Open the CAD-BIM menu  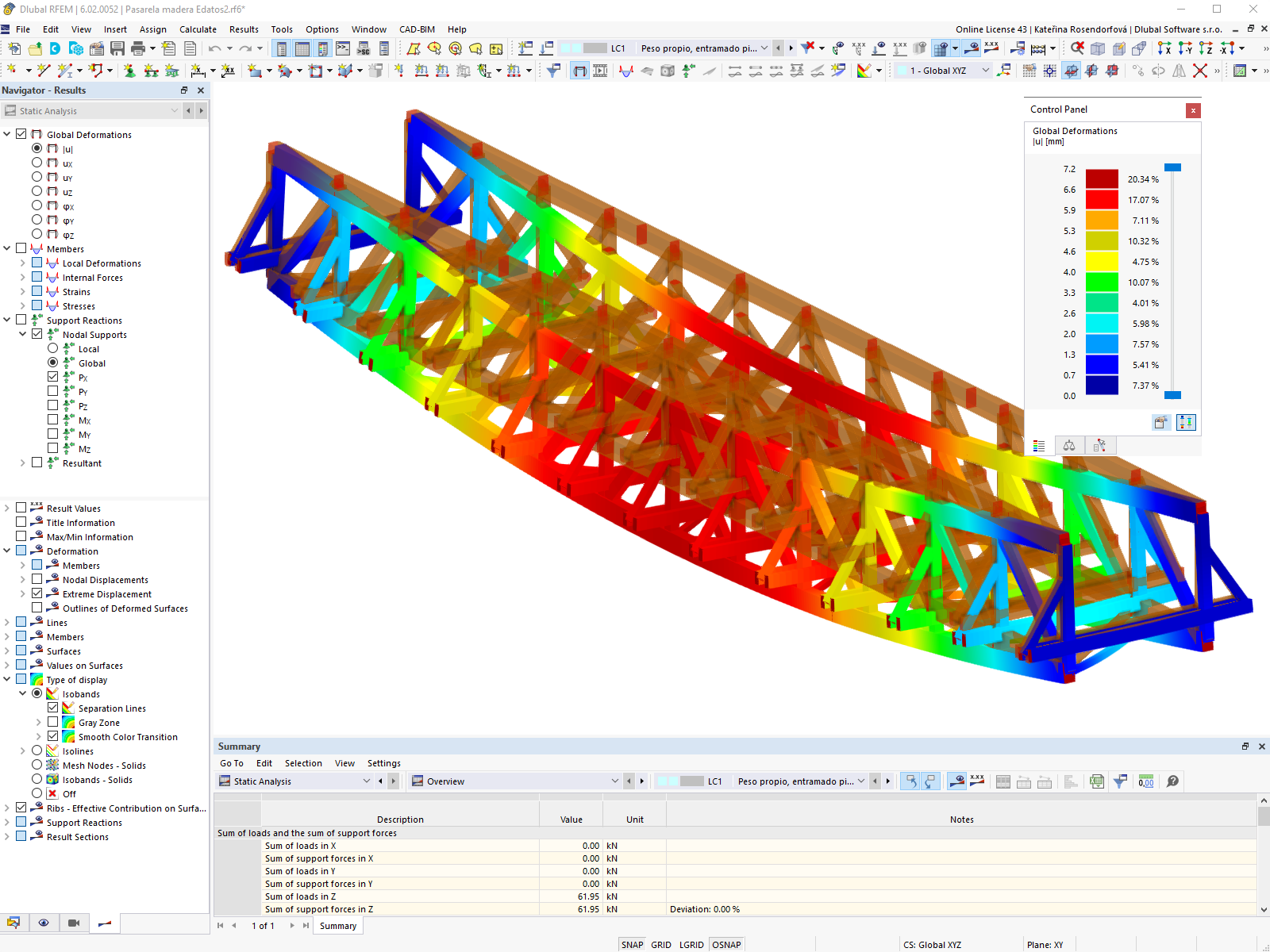click(x=417, y=29)
